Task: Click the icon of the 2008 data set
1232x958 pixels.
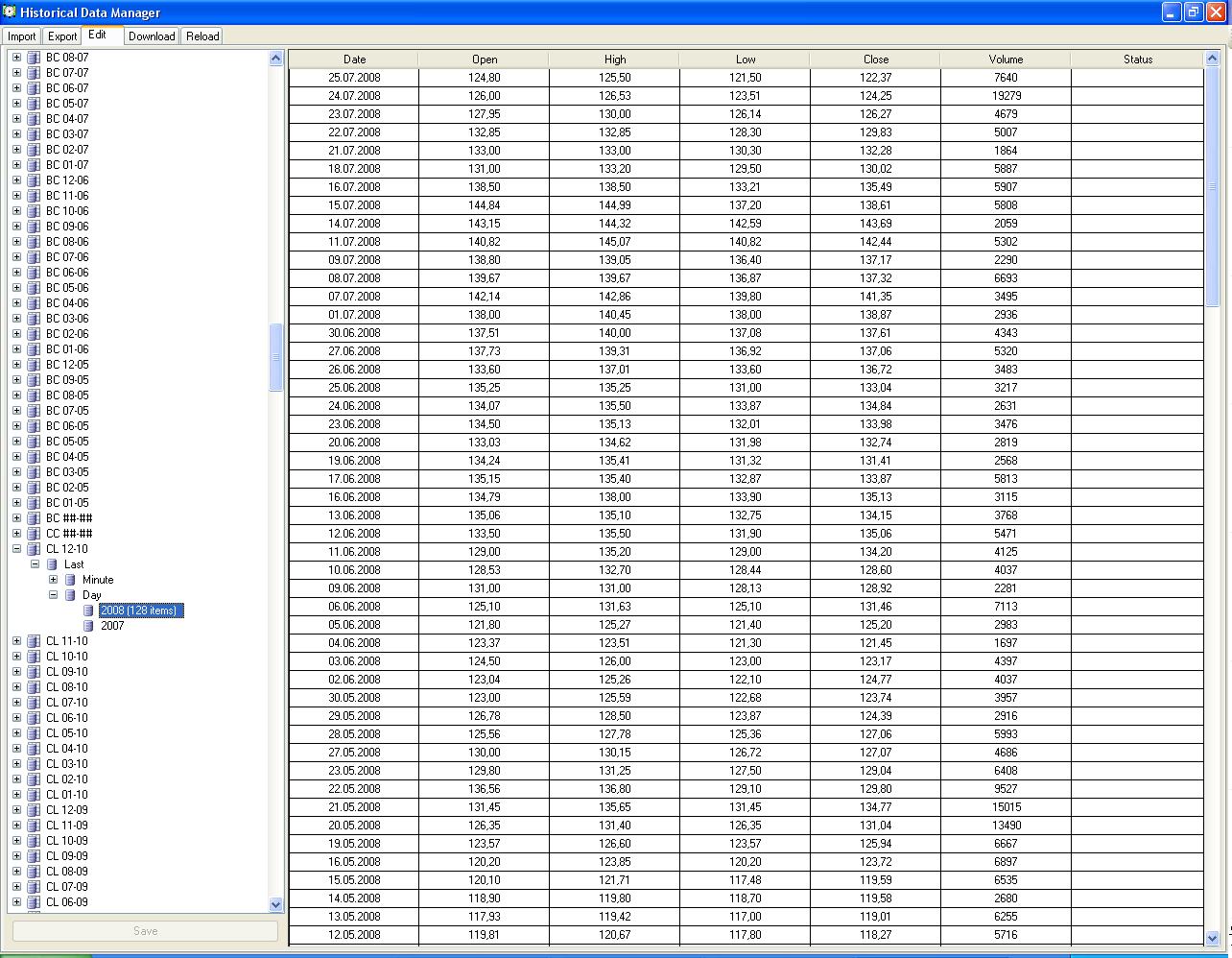Action: click(88, 611)
